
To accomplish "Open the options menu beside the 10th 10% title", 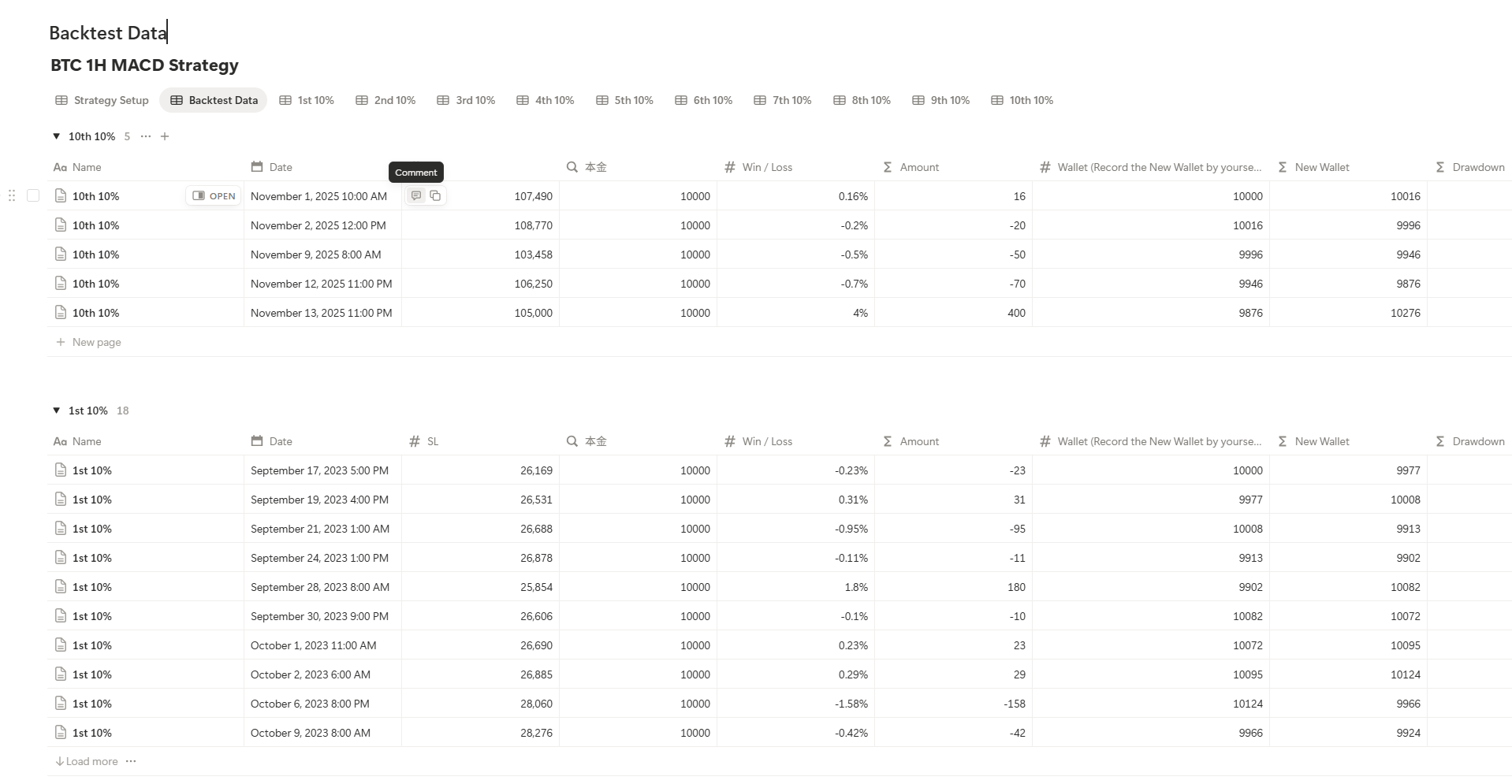I will 145,136.
